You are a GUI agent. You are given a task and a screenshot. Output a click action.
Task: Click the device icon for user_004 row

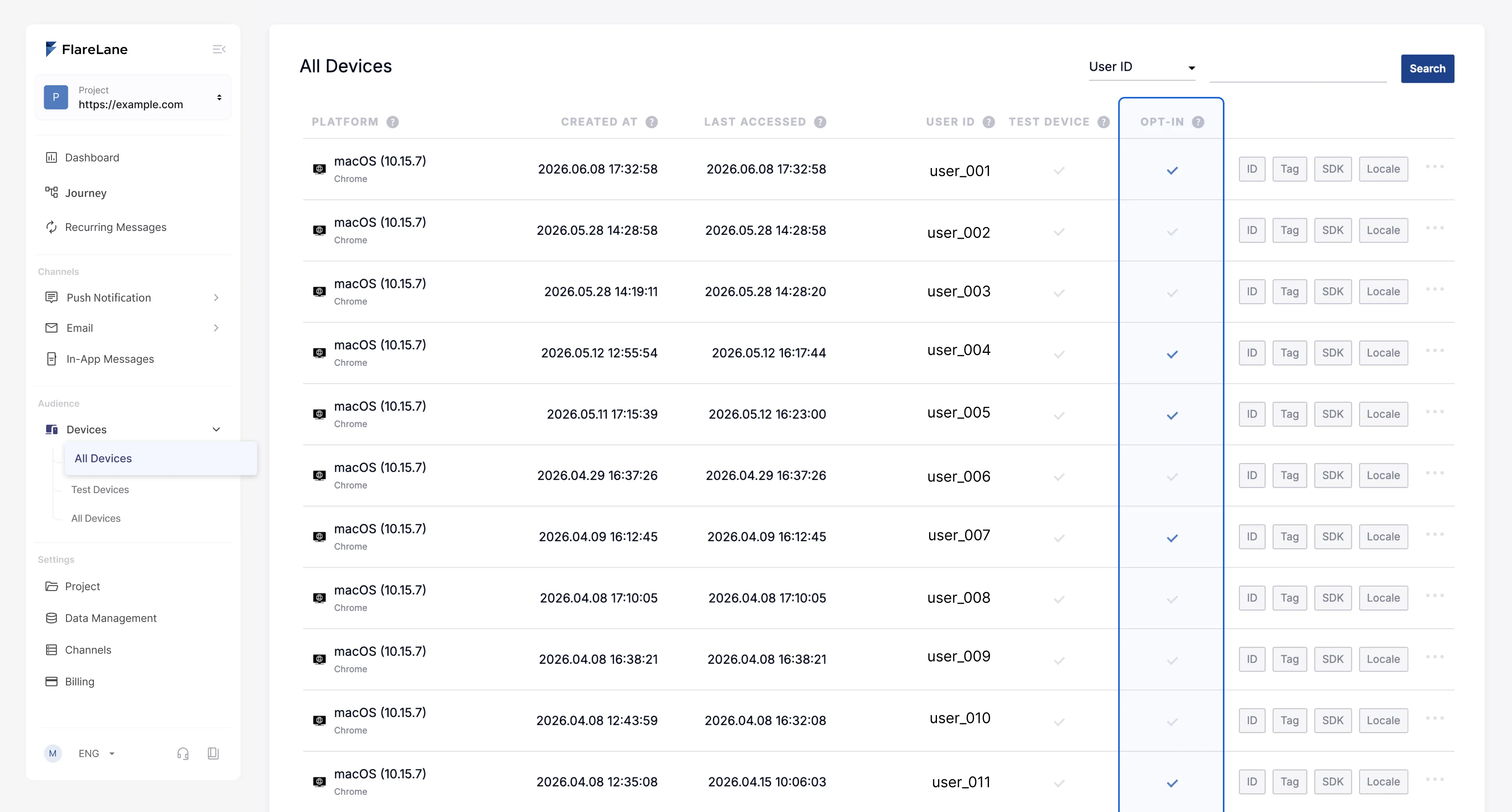coord(319,353)
